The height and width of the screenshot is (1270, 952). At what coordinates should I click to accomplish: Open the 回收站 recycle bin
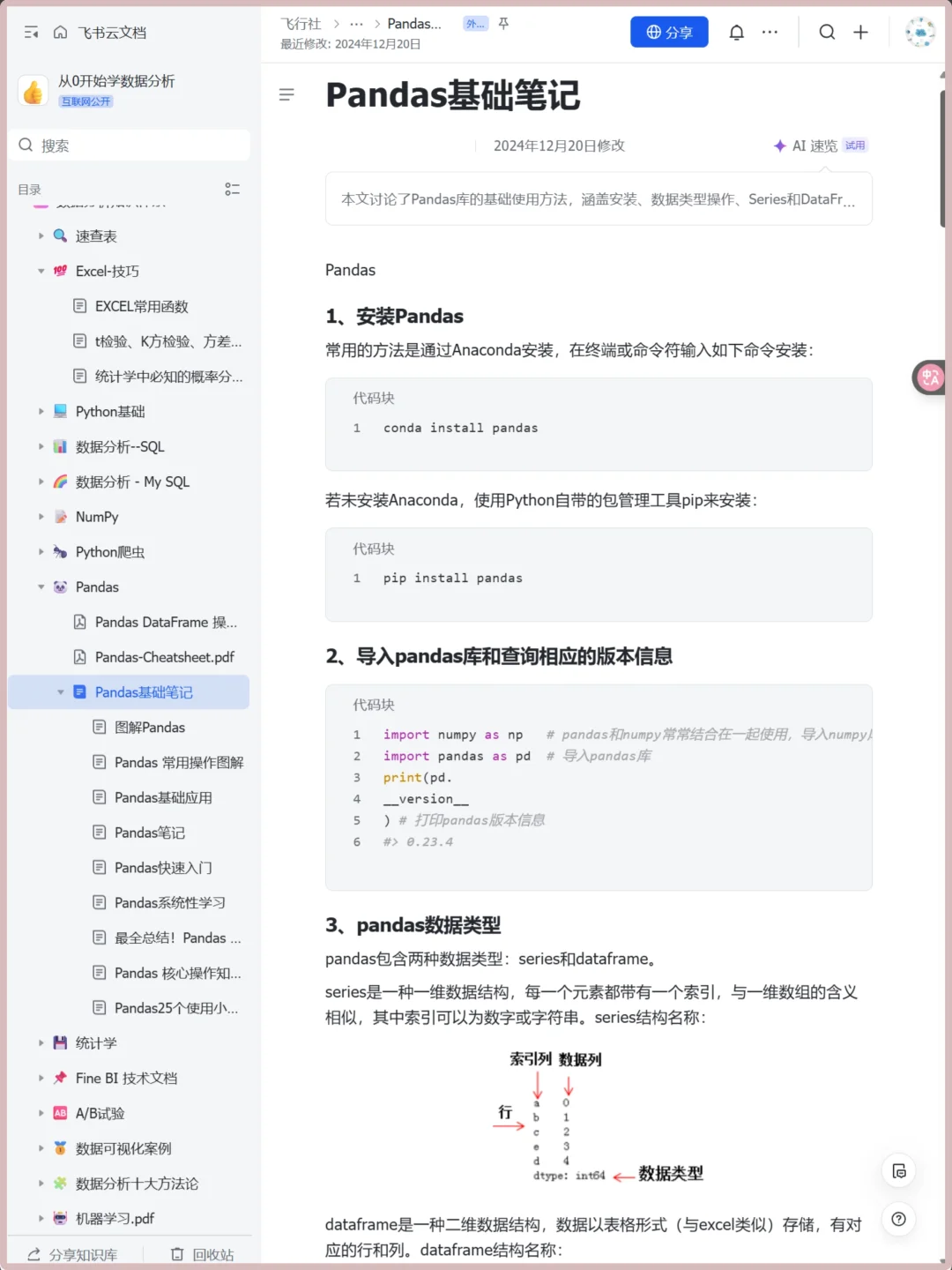tap(201, 1253)
